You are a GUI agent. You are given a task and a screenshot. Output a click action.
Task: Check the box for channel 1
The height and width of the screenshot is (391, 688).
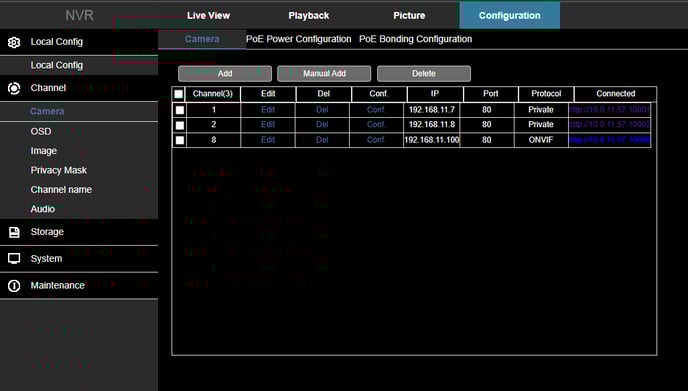tap(180, 110)
